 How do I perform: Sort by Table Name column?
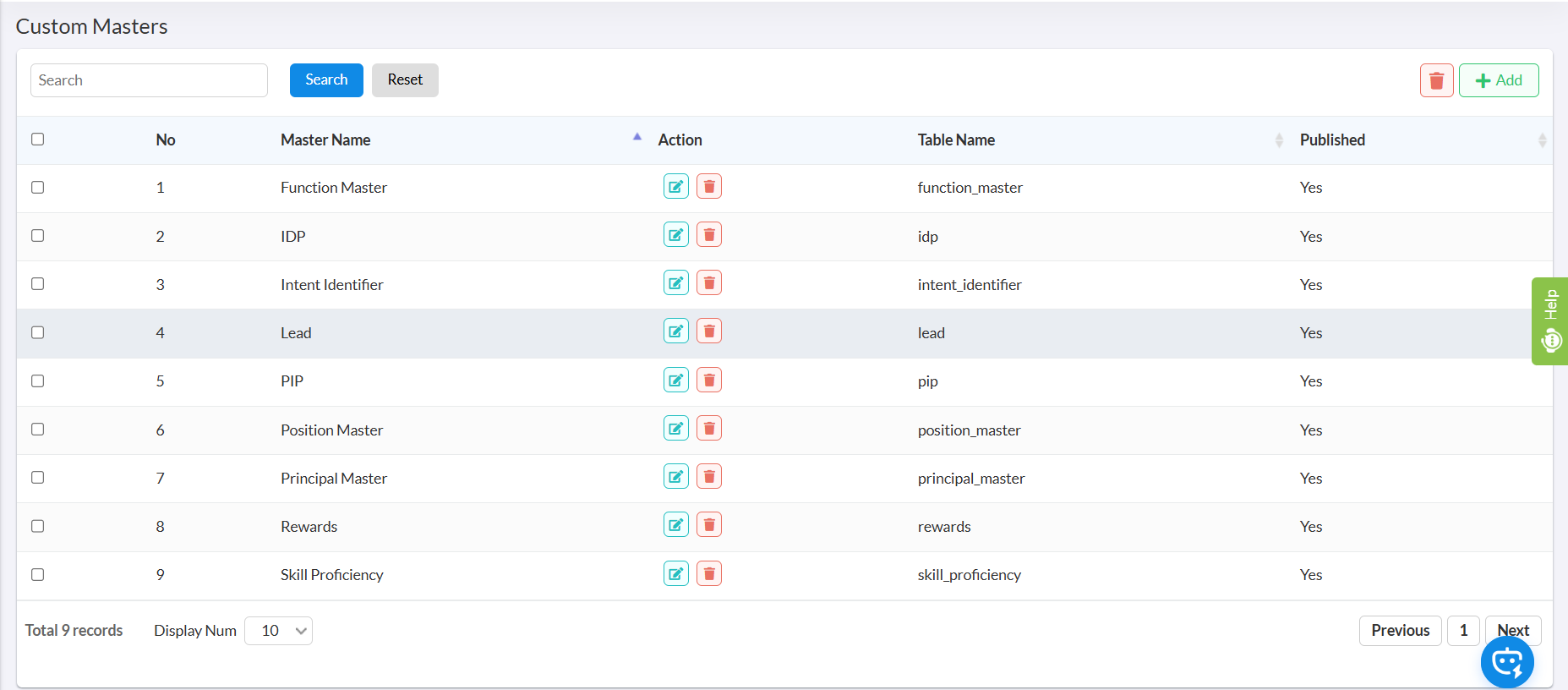coord(956,140)
